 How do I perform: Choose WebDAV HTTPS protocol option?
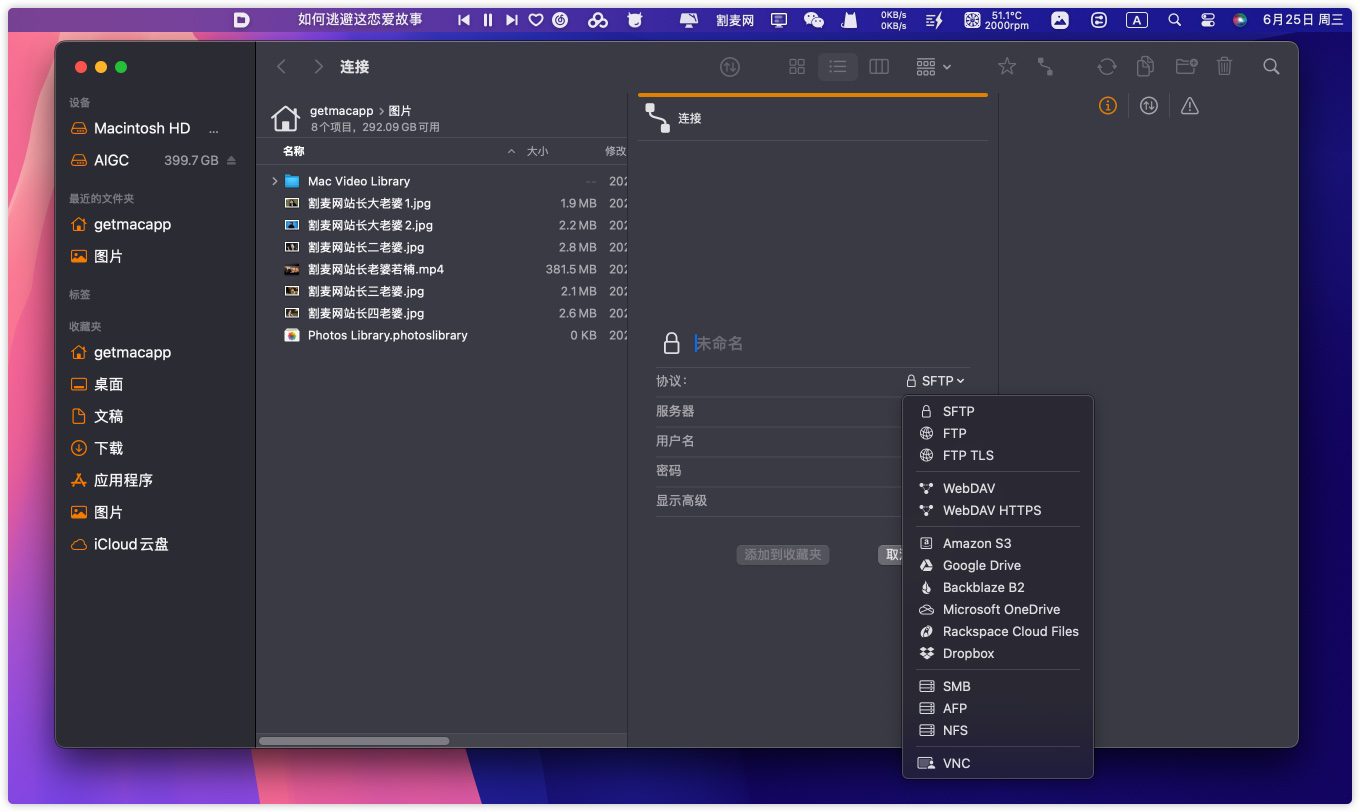coord(991,511)
